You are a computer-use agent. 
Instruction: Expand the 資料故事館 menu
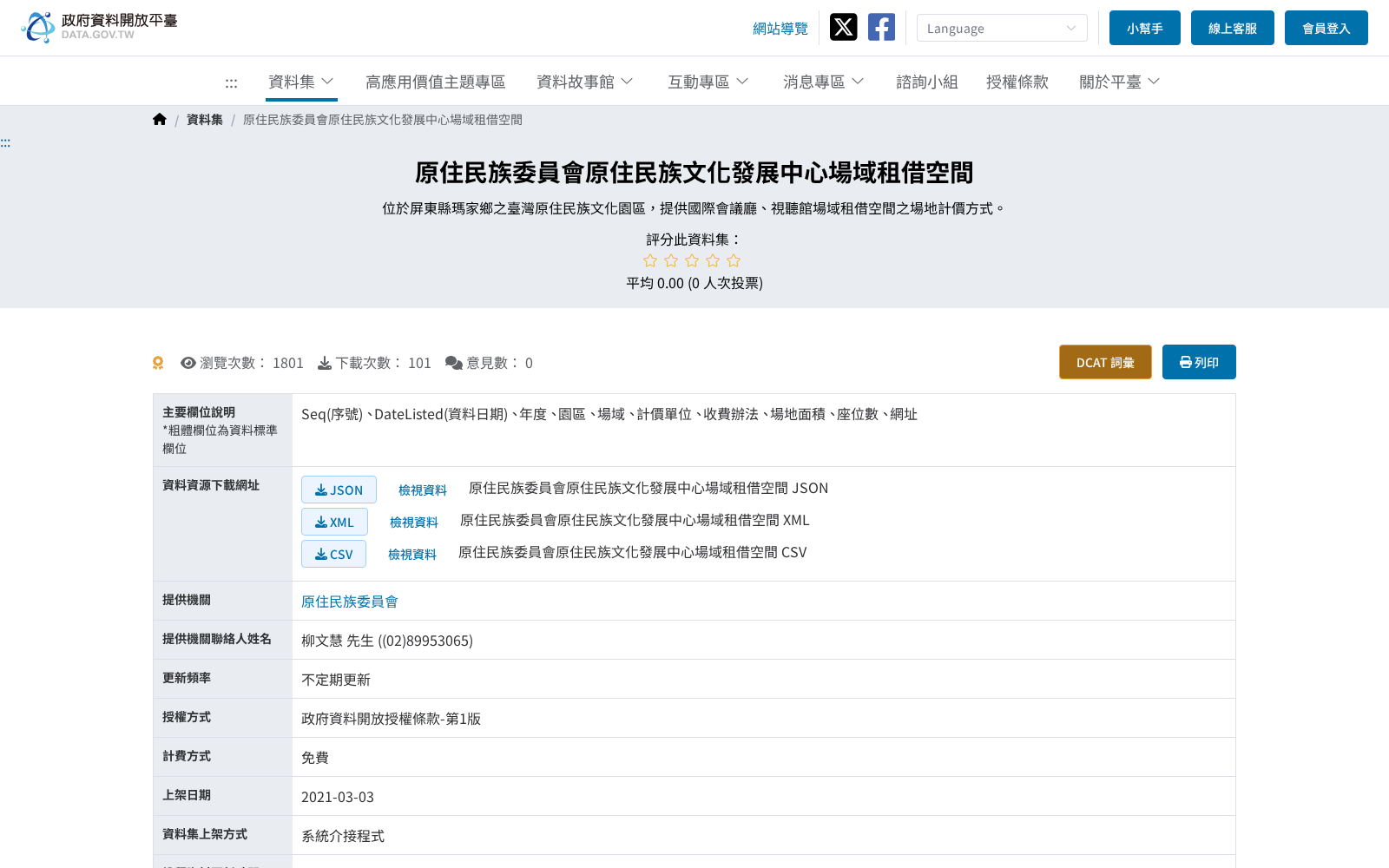pos(585,82)
